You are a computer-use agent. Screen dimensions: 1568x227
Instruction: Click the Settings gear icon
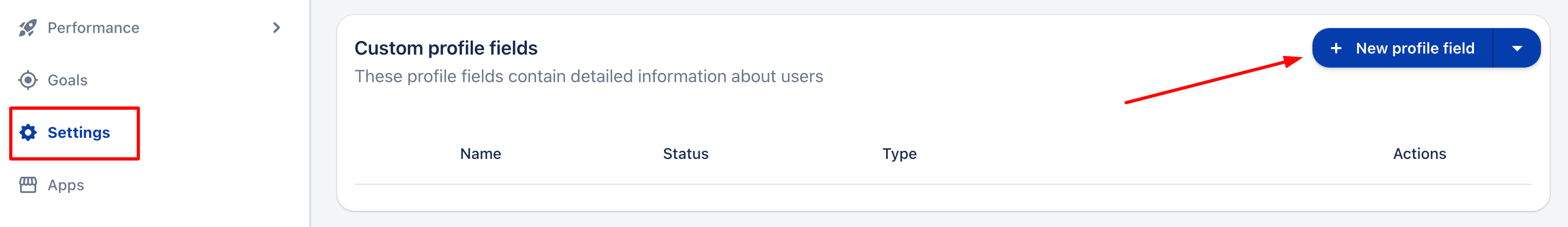[28, 132]
